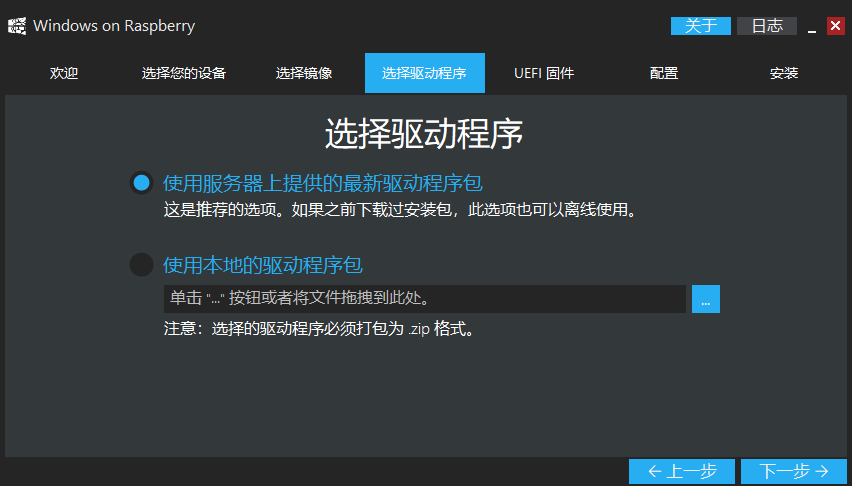This screenshot has height=486, width=852.
Task: Click the 使用服务器上提供的最新驱动程序包 label
Action: (x=330, y=183)
